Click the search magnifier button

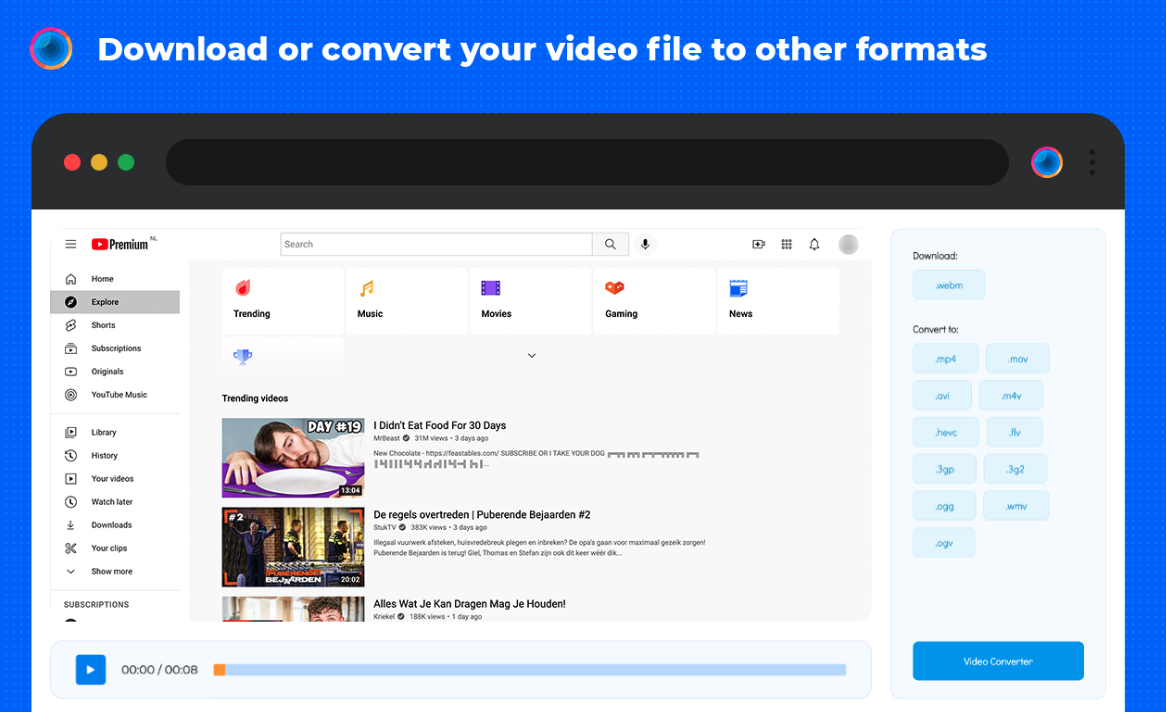click(x=610, y=244)
